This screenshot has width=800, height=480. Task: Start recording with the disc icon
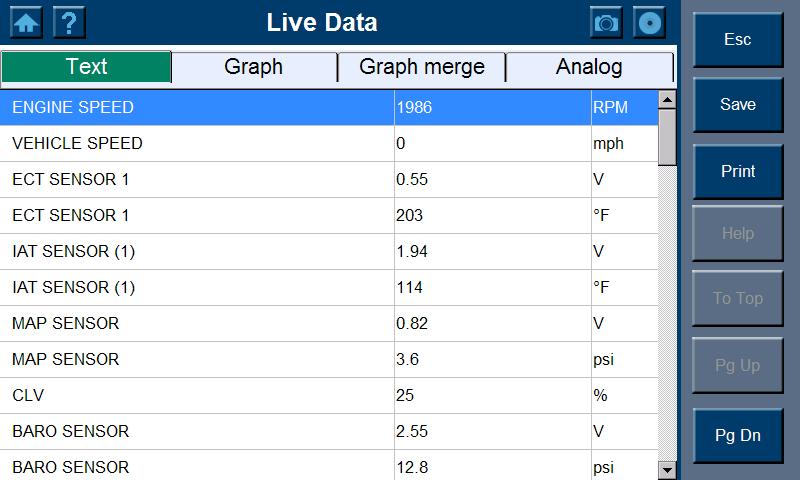[649, 22]
